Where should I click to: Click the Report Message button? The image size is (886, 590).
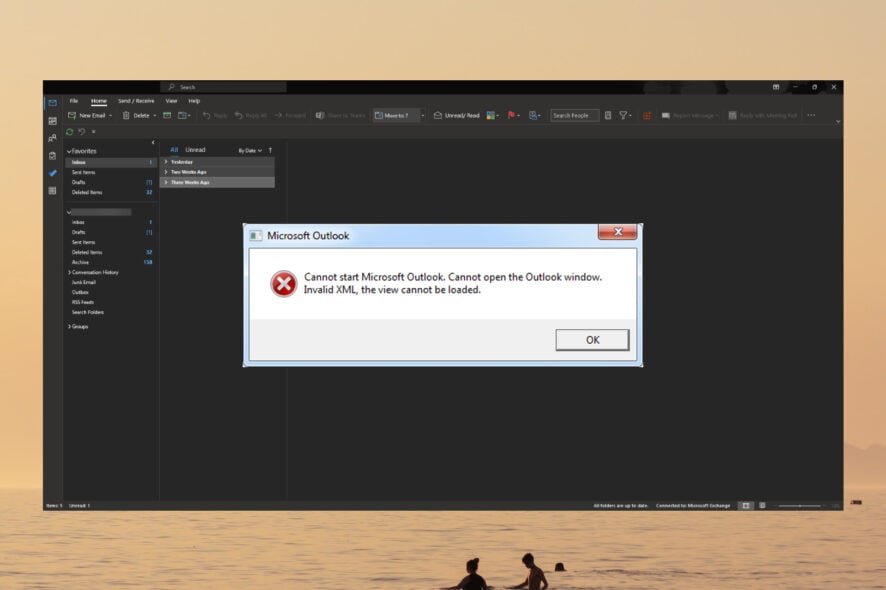(690, 115)
